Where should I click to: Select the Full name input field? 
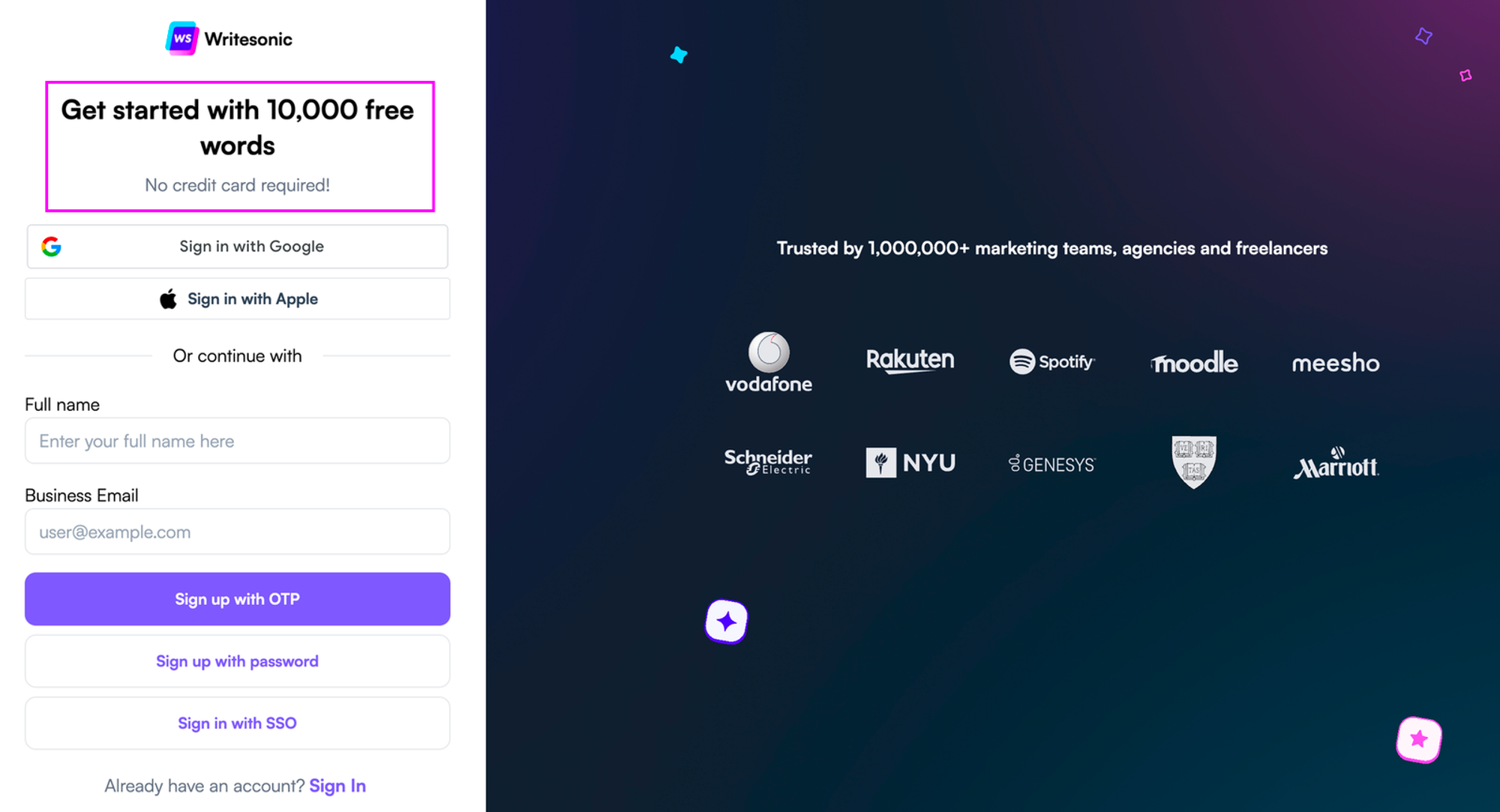click(237, 441)
